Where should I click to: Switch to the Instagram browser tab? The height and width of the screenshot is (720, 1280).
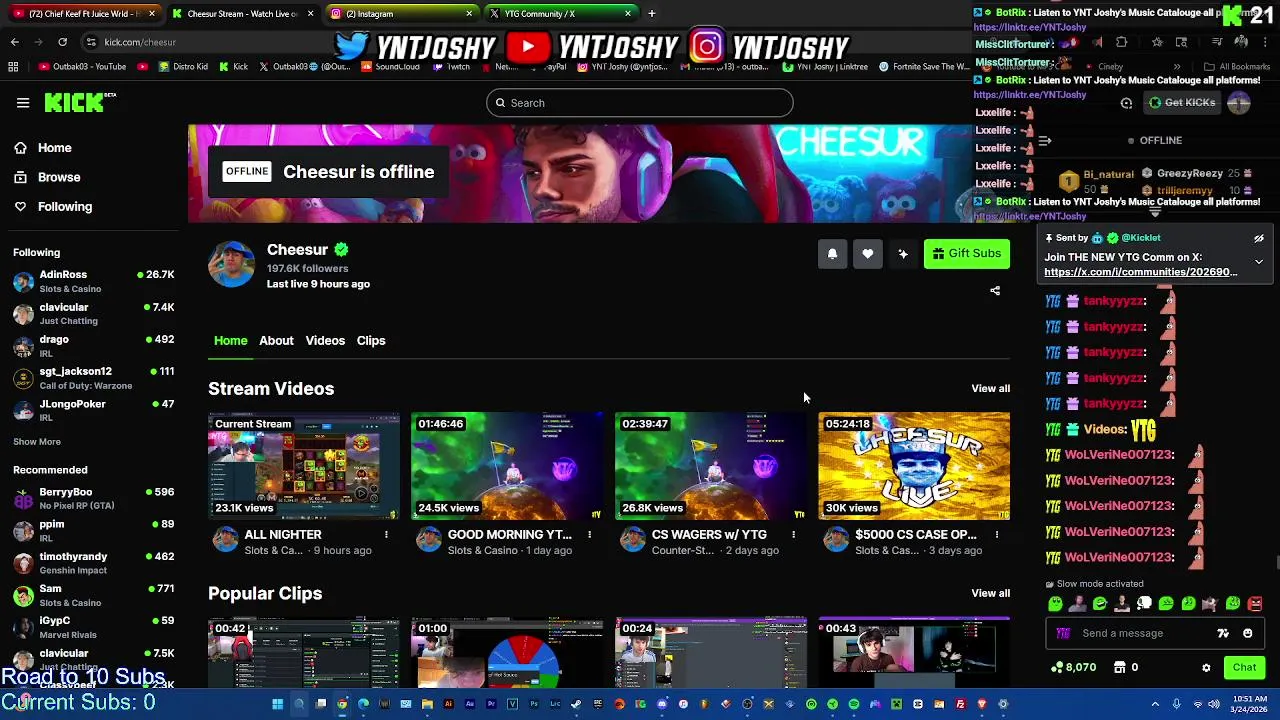(400, 14)
